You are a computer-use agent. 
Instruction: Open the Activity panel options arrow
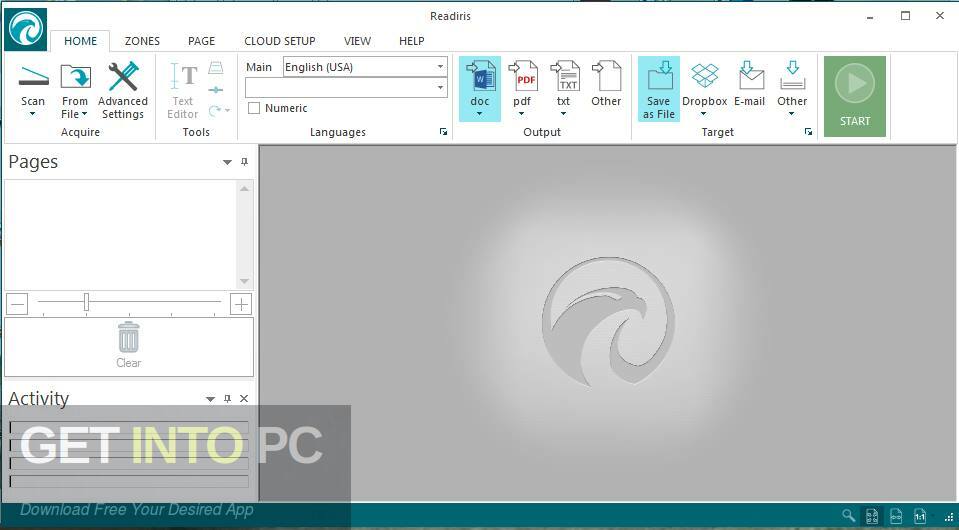coord(210,399)
